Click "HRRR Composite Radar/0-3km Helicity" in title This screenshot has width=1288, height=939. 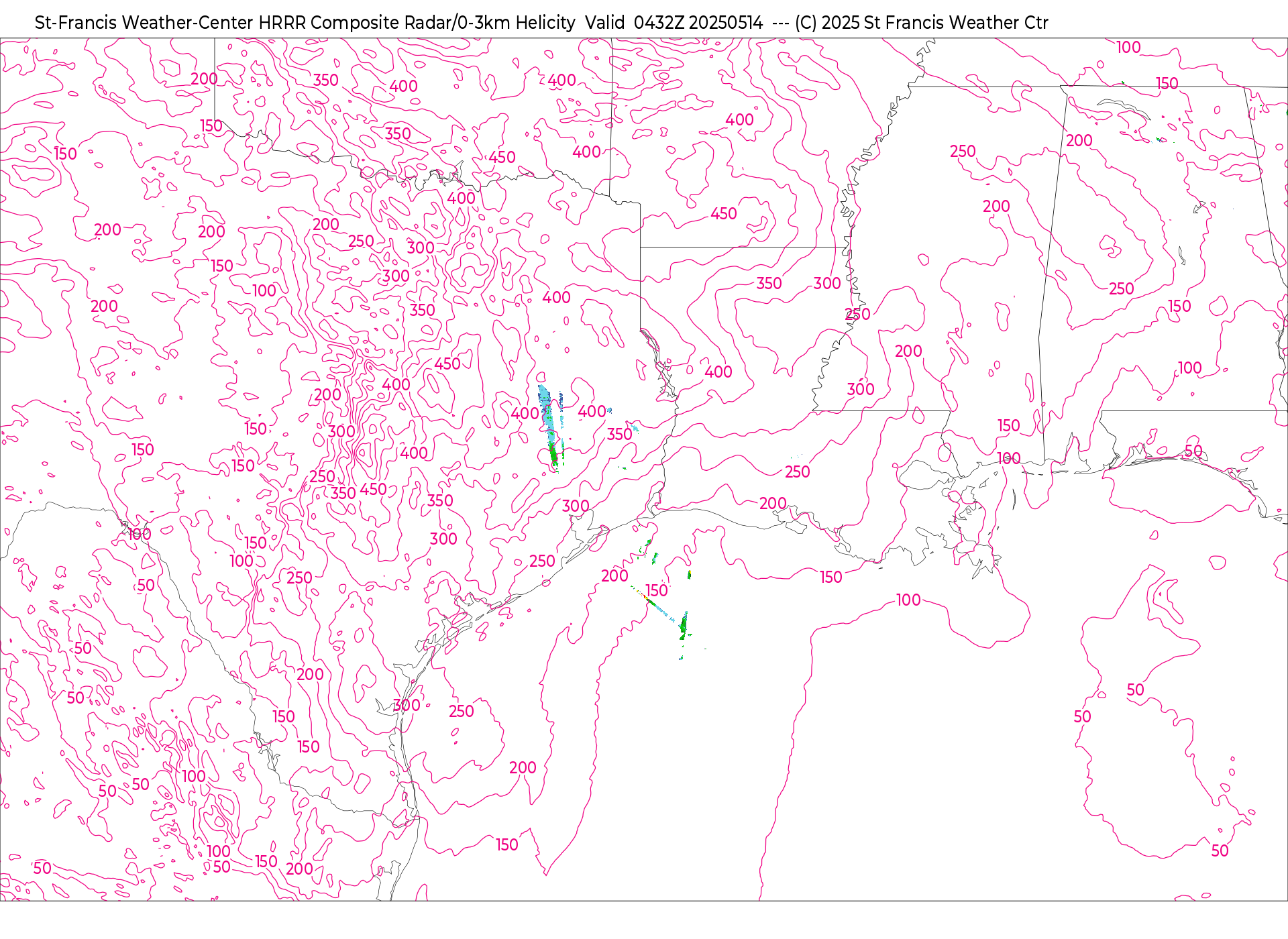click(x=417, y=23)
